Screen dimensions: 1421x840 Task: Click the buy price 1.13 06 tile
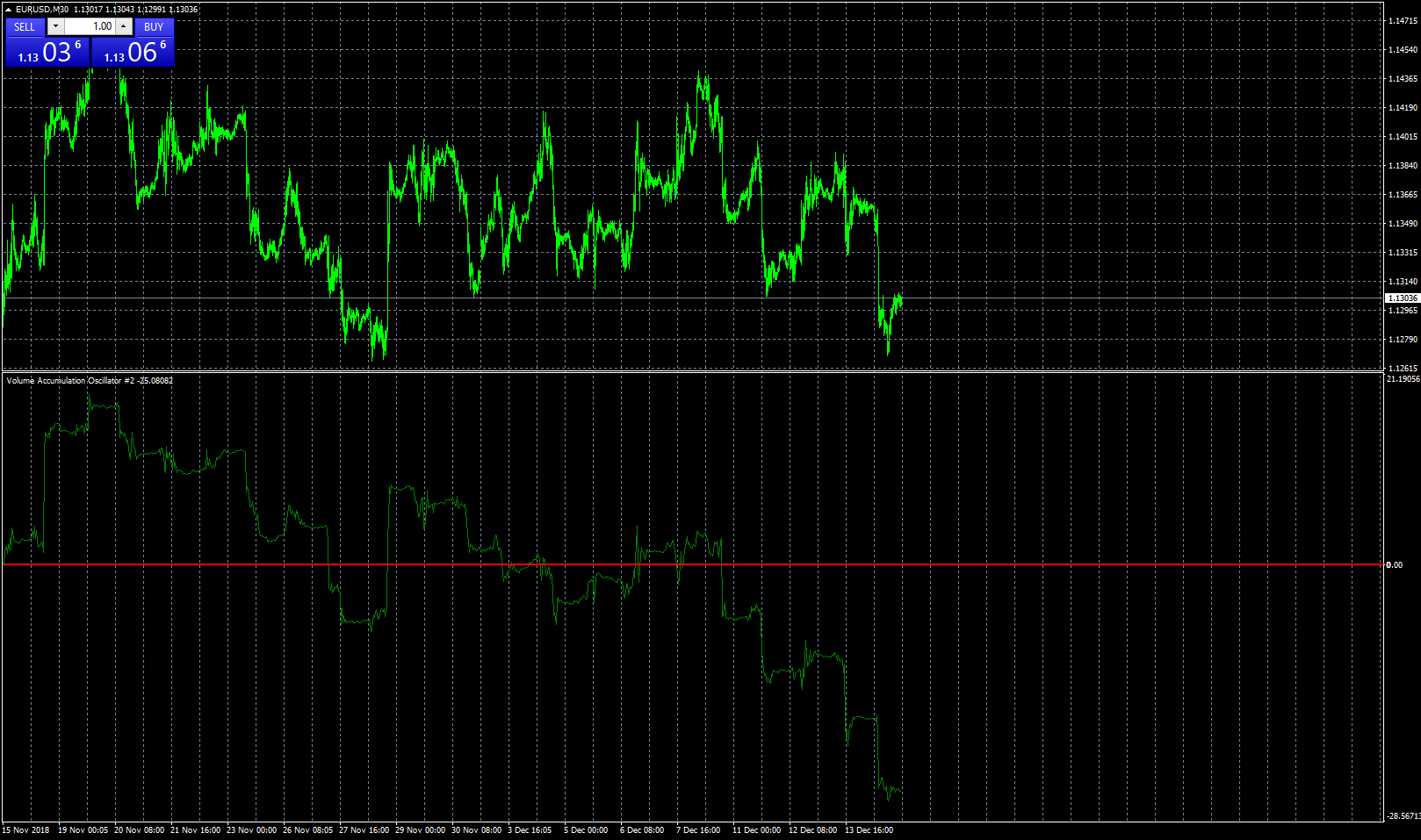[133, 52]
